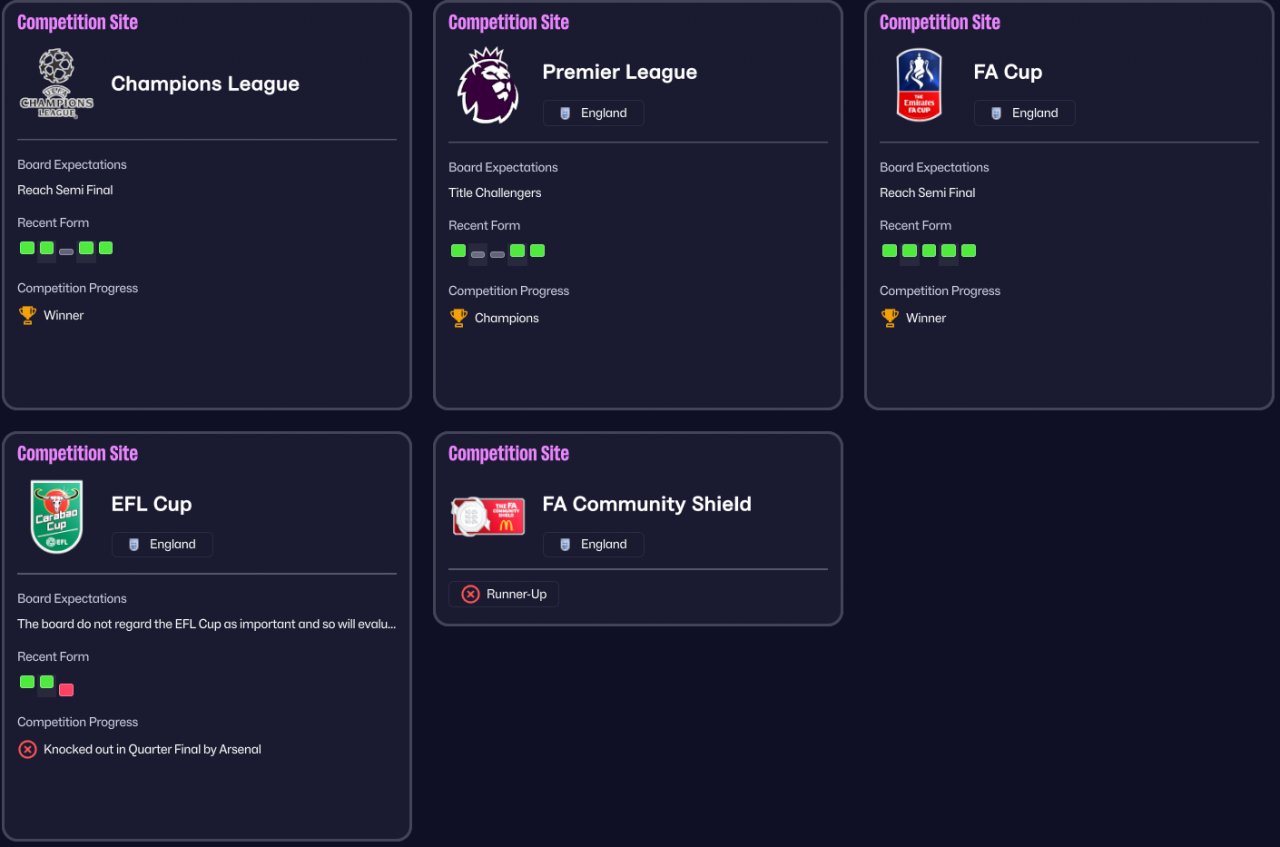Click the Carabao Cup logo
Image resolution: width=1280 pixels, height=847 pixels.
[x=57, y=517]
